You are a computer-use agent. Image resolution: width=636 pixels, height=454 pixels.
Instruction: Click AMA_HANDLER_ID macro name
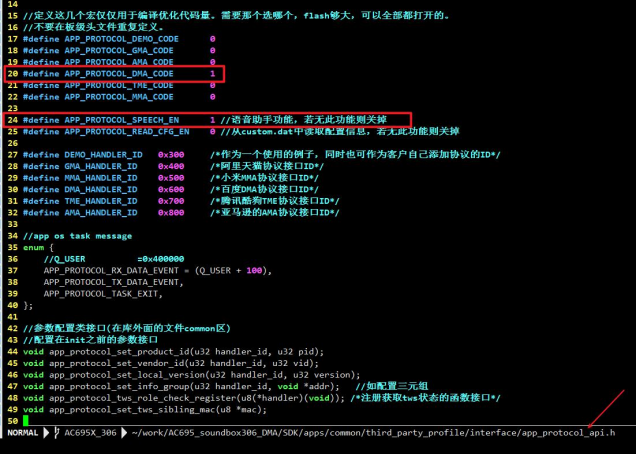click(101, 213)
